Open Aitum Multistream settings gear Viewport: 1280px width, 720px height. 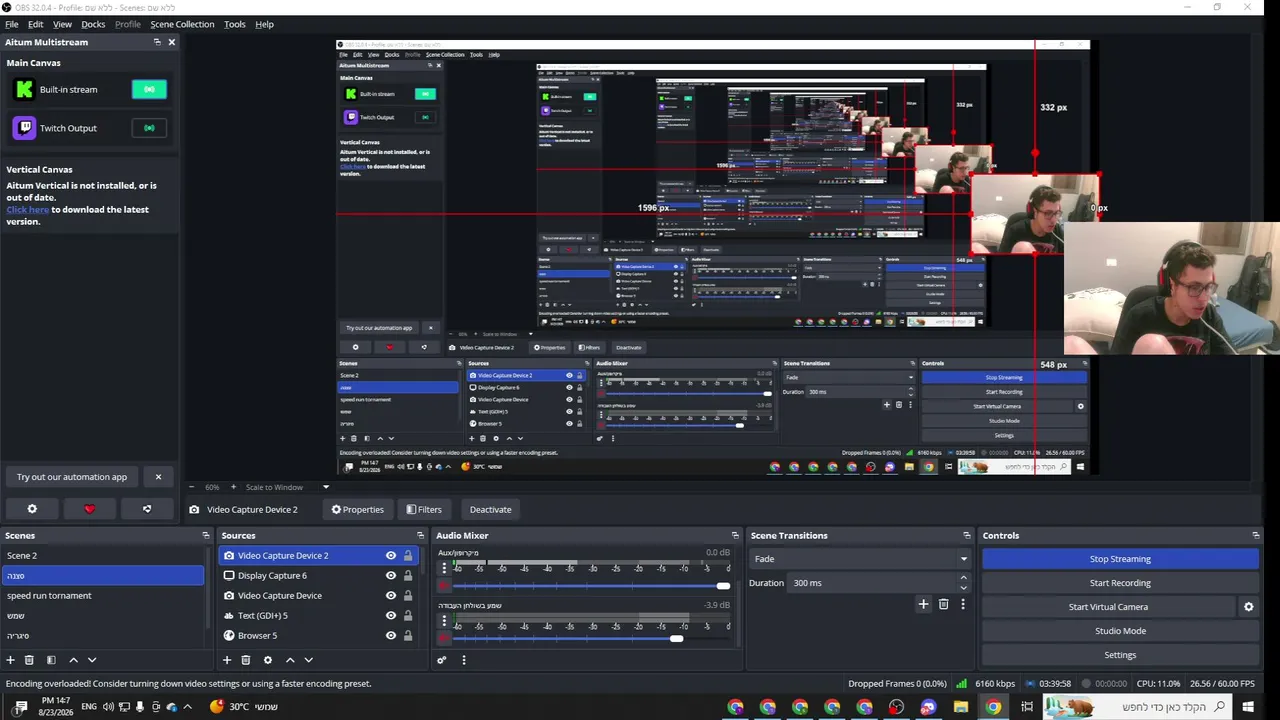click(32, 509)
